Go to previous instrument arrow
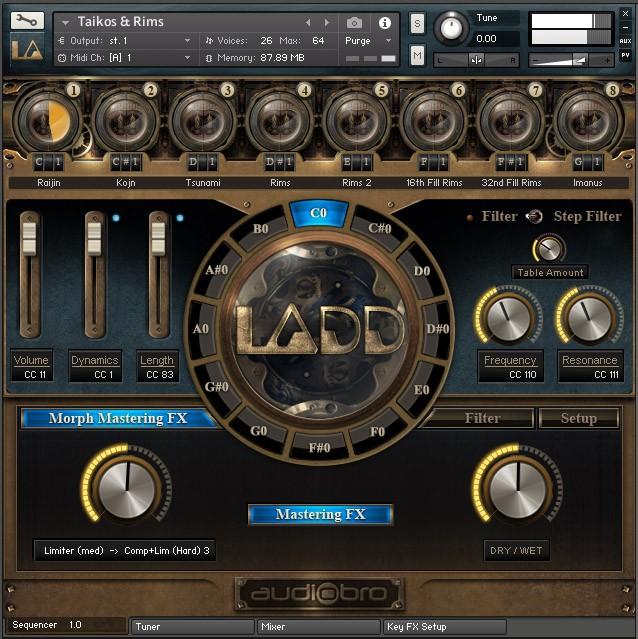The width and height of the screenshot is (638, 639). coord(308,22)
